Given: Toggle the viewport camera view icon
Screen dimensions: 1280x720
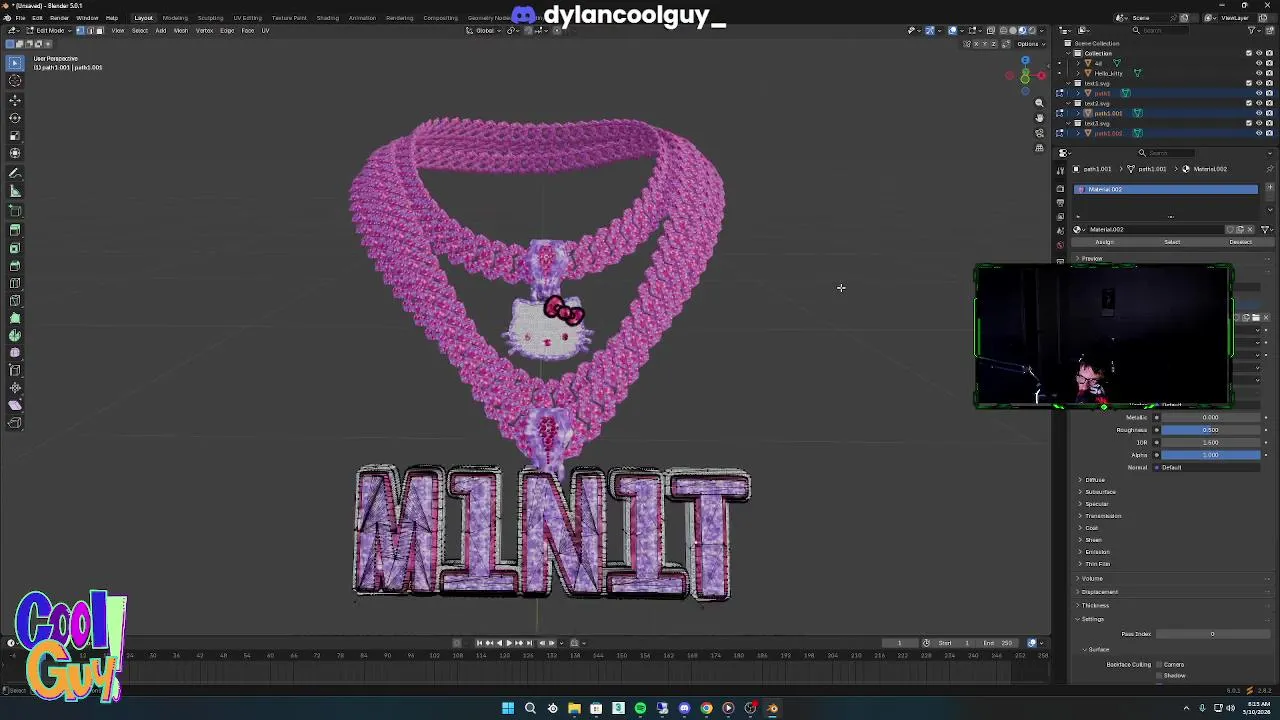Looking at the screenshot, I should click(x=1039, y=133).
